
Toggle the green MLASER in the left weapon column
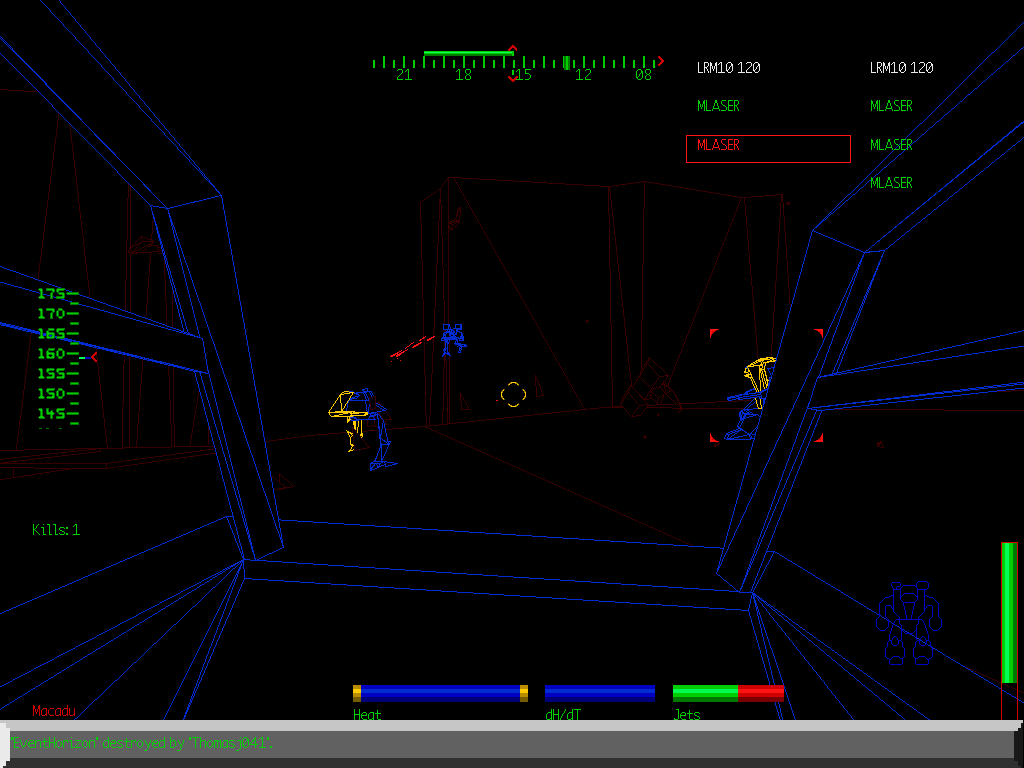(719, 106)
